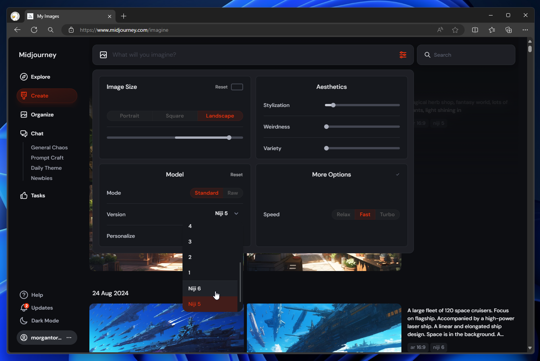This screenshot has width=540, height=361.
Task: Open the Organize icon in sidebar
Action: point(23,115)
